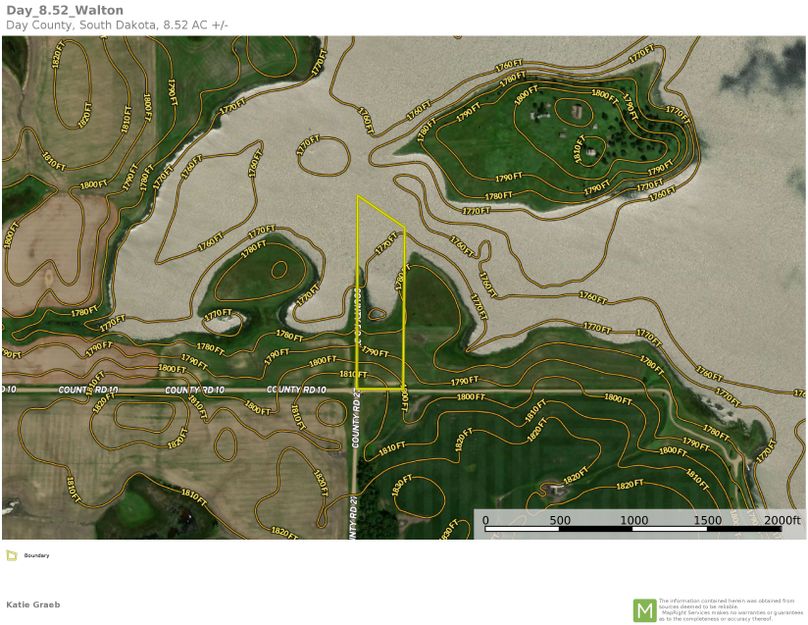Viewport: 808px width, 625px height.
Task: Click the Day_8.52_Walton map title
Action: pyautogui.click(x=65, y=10)
